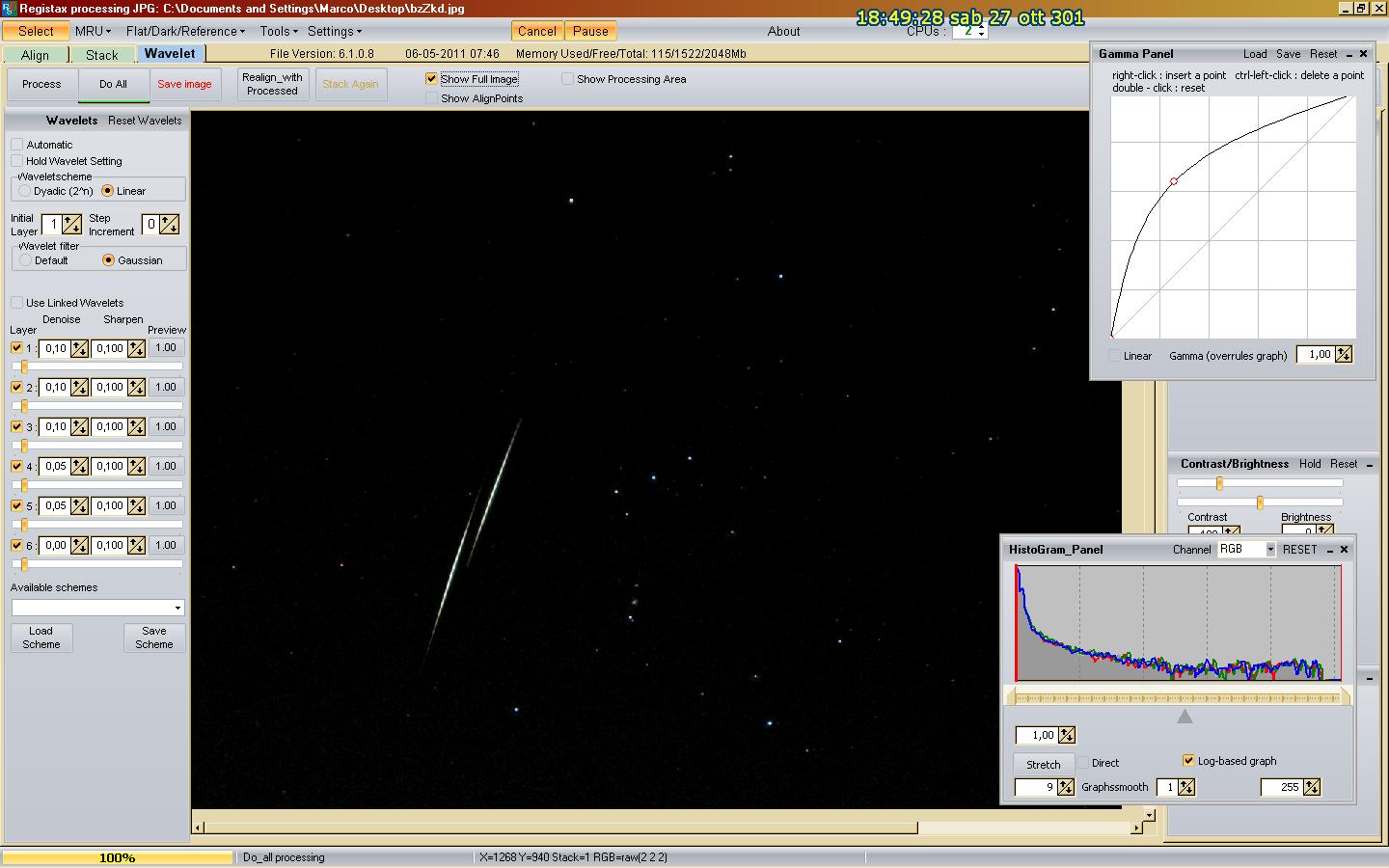Image resolution: width=1389 pixels, height=868 pixels.
Task: Click layer 6 sharpen stepper icon
Action: [x=136, y=546]
